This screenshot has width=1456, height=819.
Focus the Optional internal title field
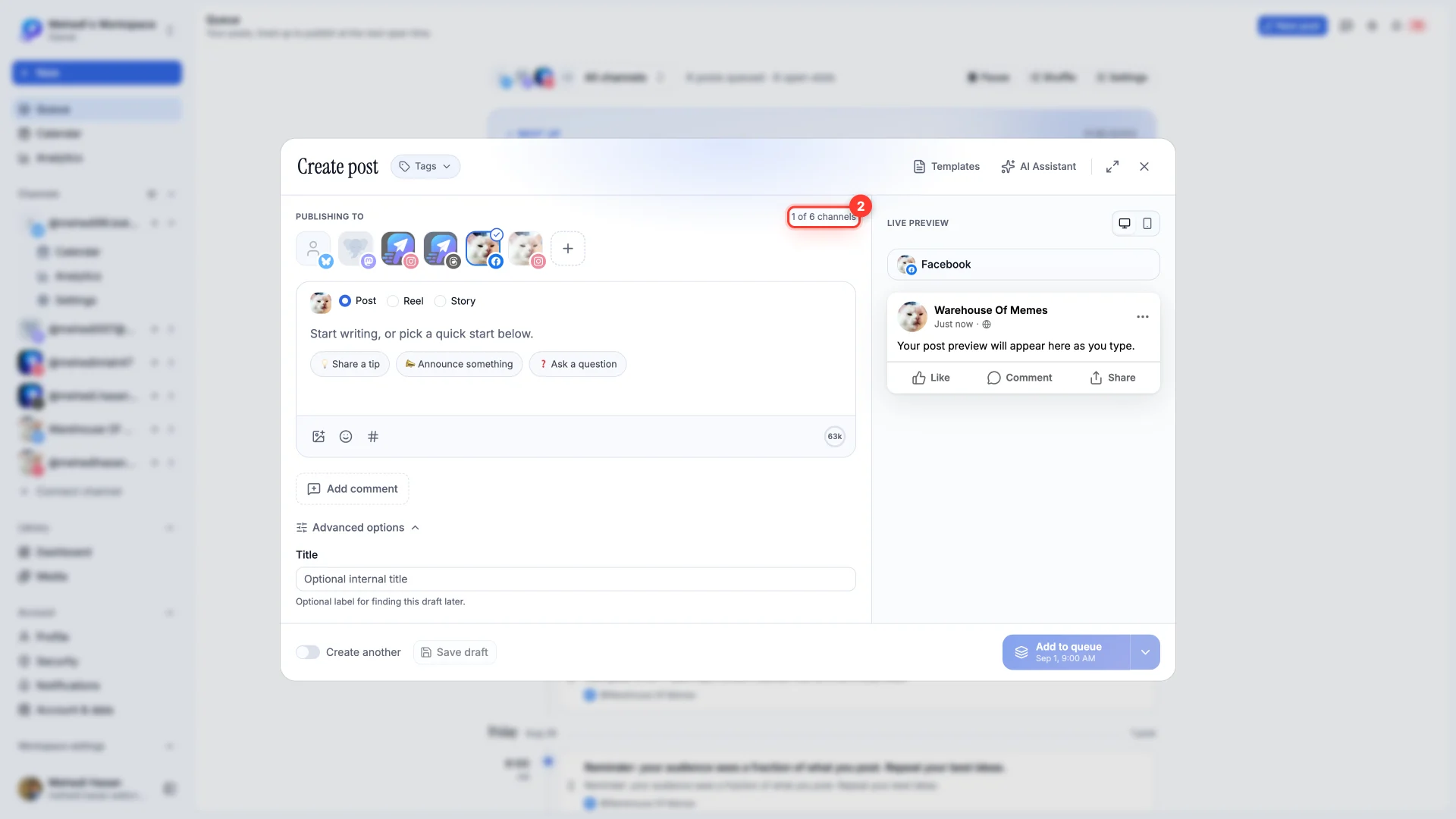[576, 579]
